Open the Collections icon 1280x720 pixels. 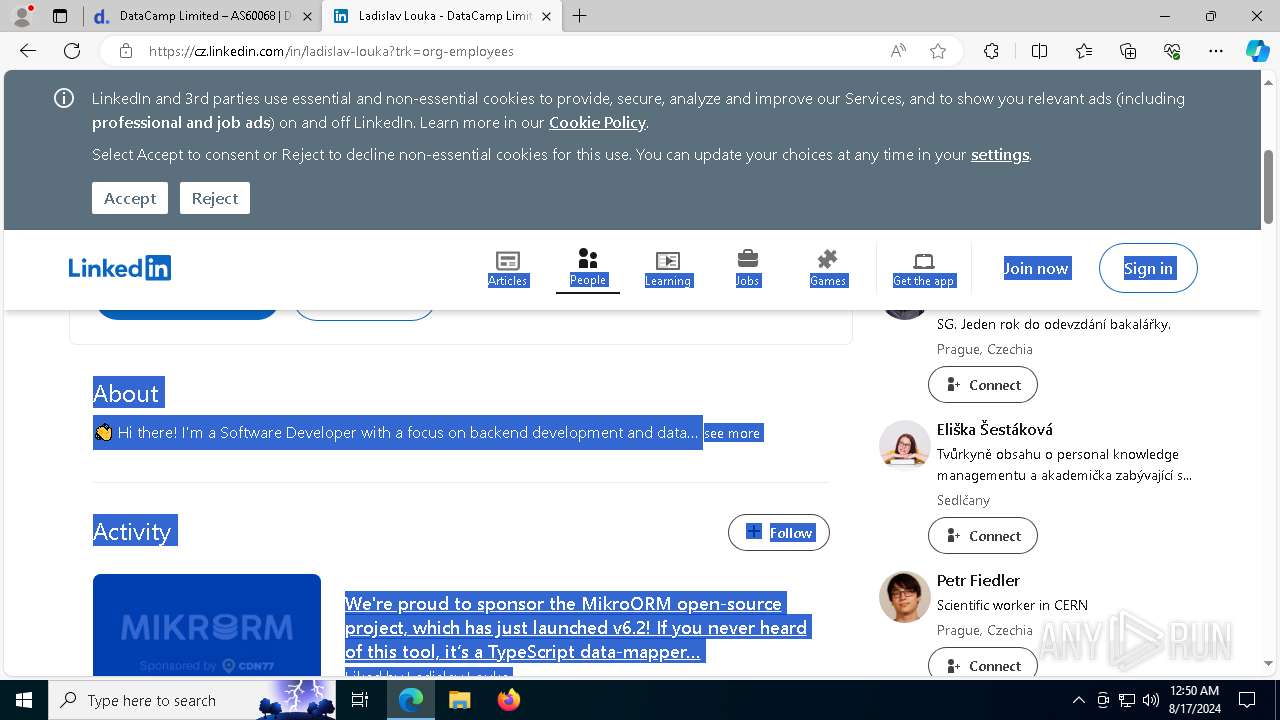click(x=1128, y=51)
